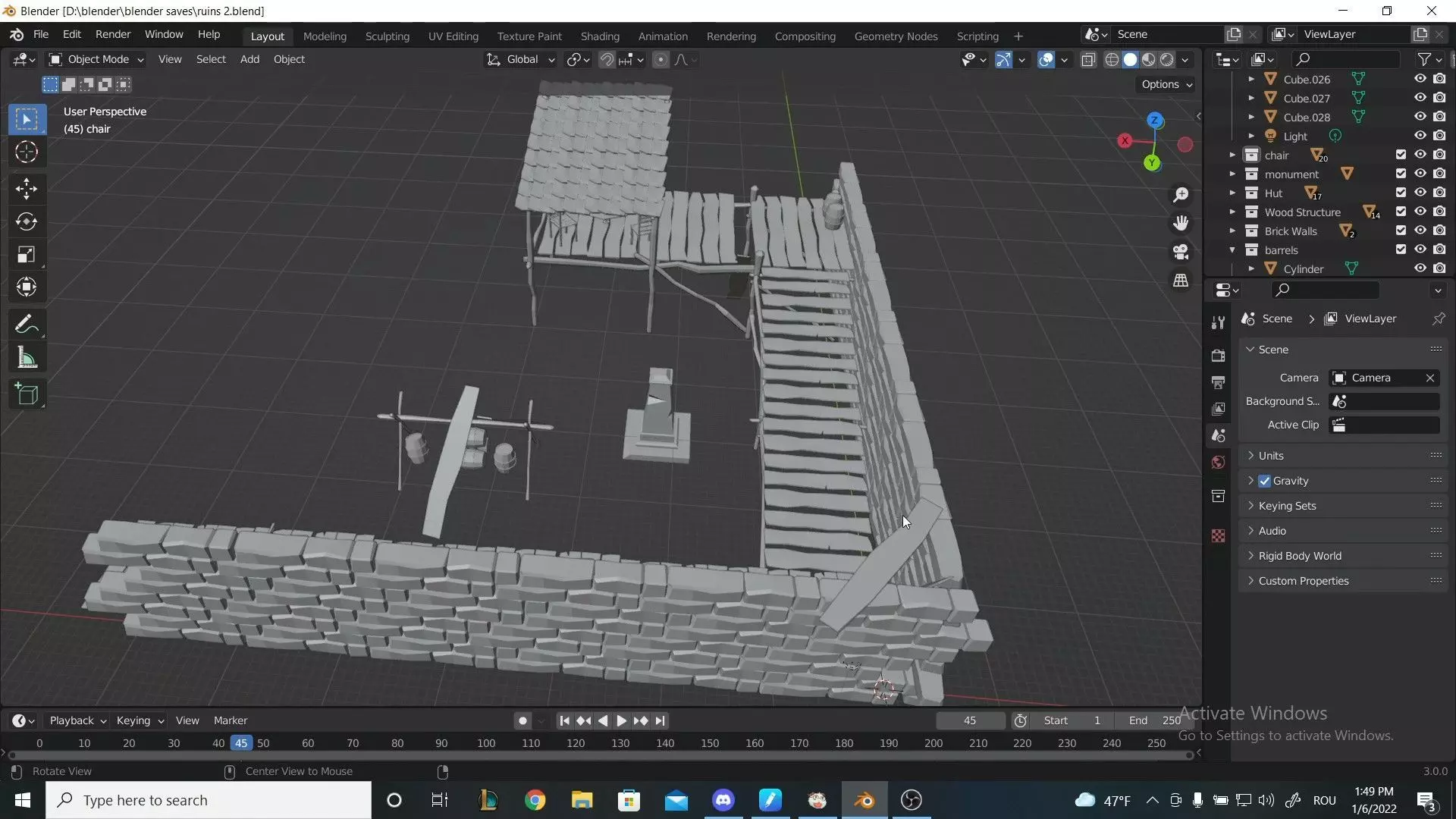Choose the Add Cube tool
The height and width of the screenshot is (819, 1456).
(x=27, y=394)
